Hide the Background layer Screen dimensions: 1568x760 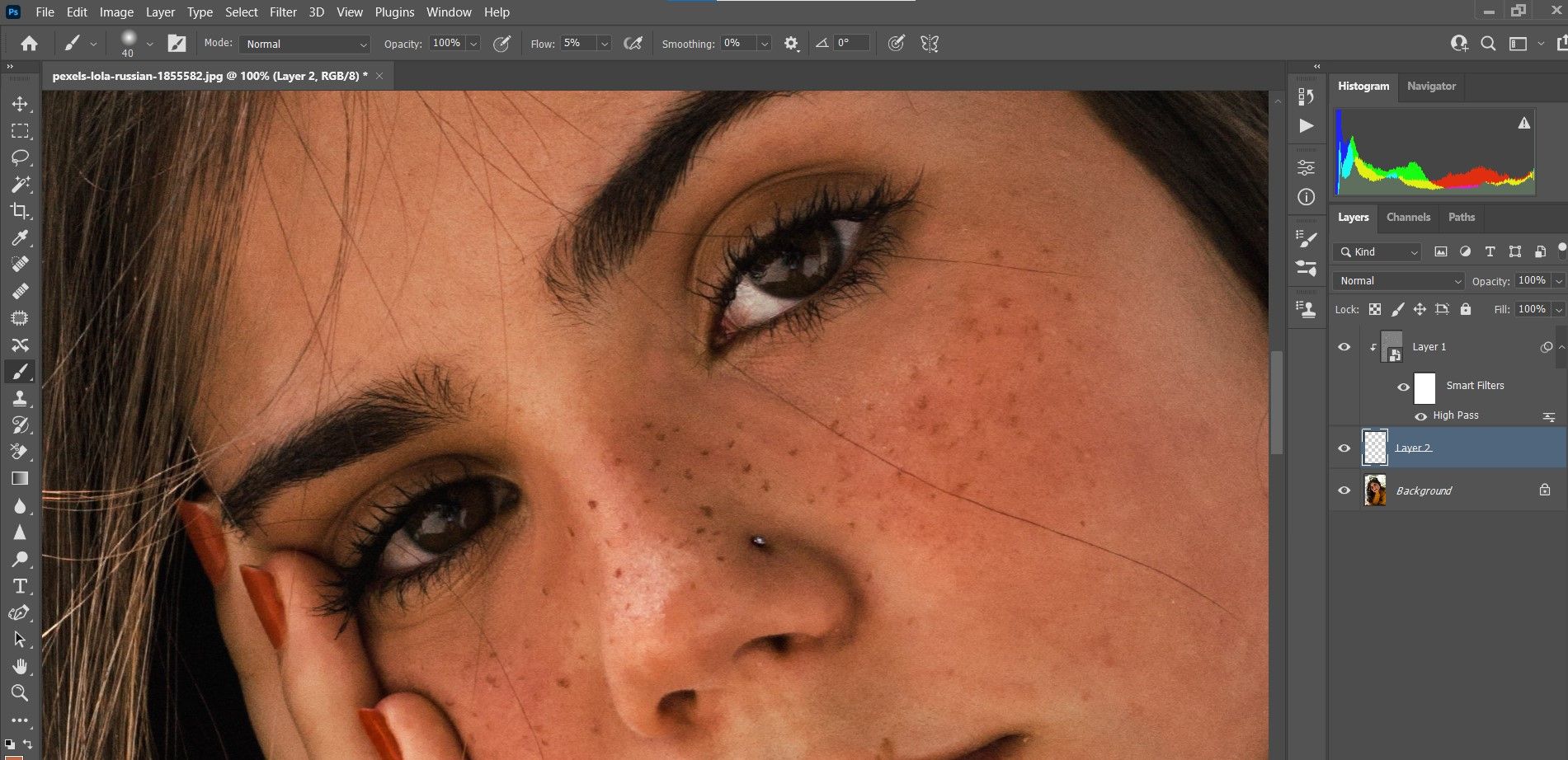pyautogui.click(x=1344, y=490)
